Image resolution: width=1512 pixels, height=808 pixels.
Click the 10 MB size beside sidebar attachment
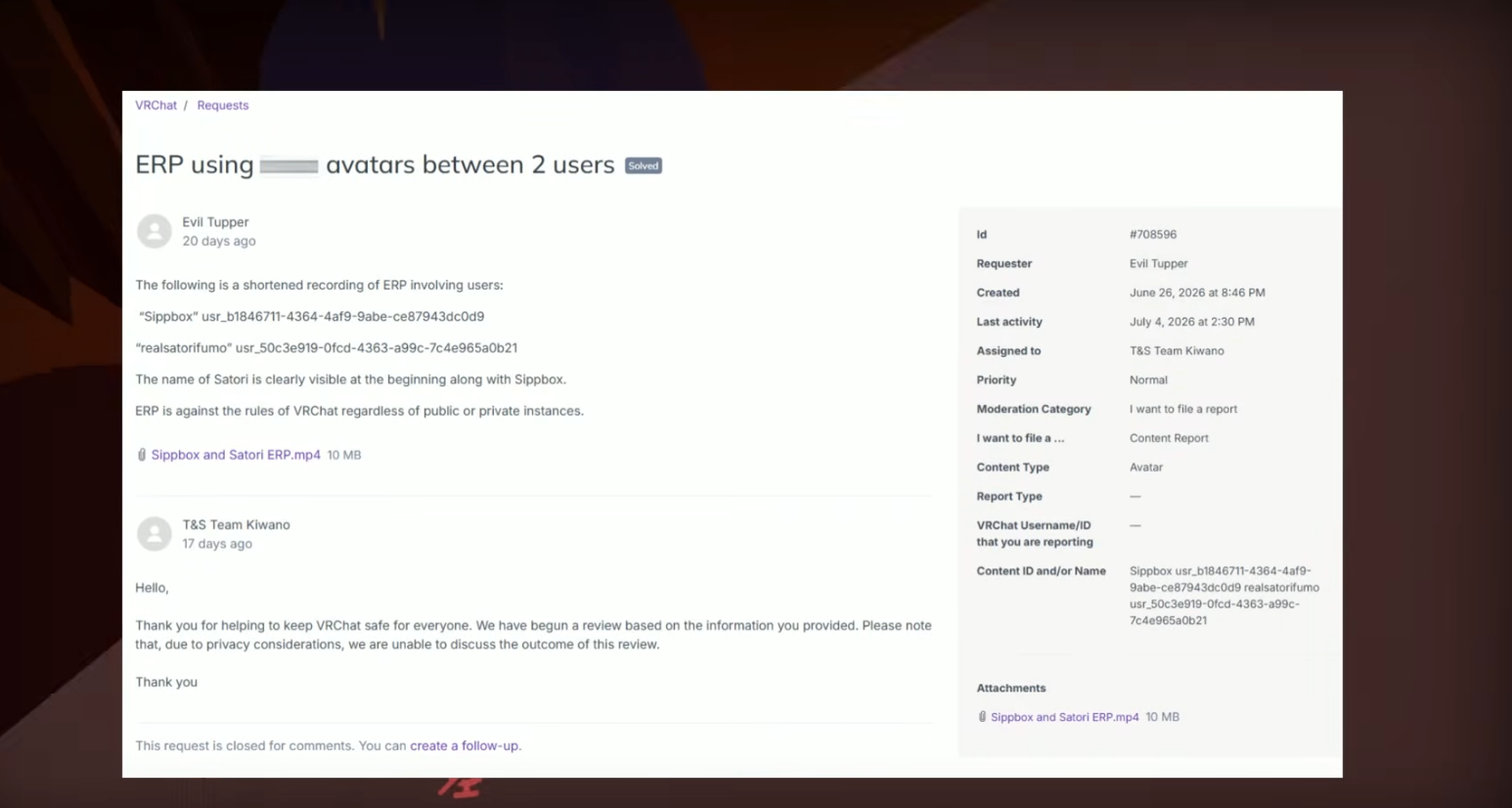(x=1163, y=717)
